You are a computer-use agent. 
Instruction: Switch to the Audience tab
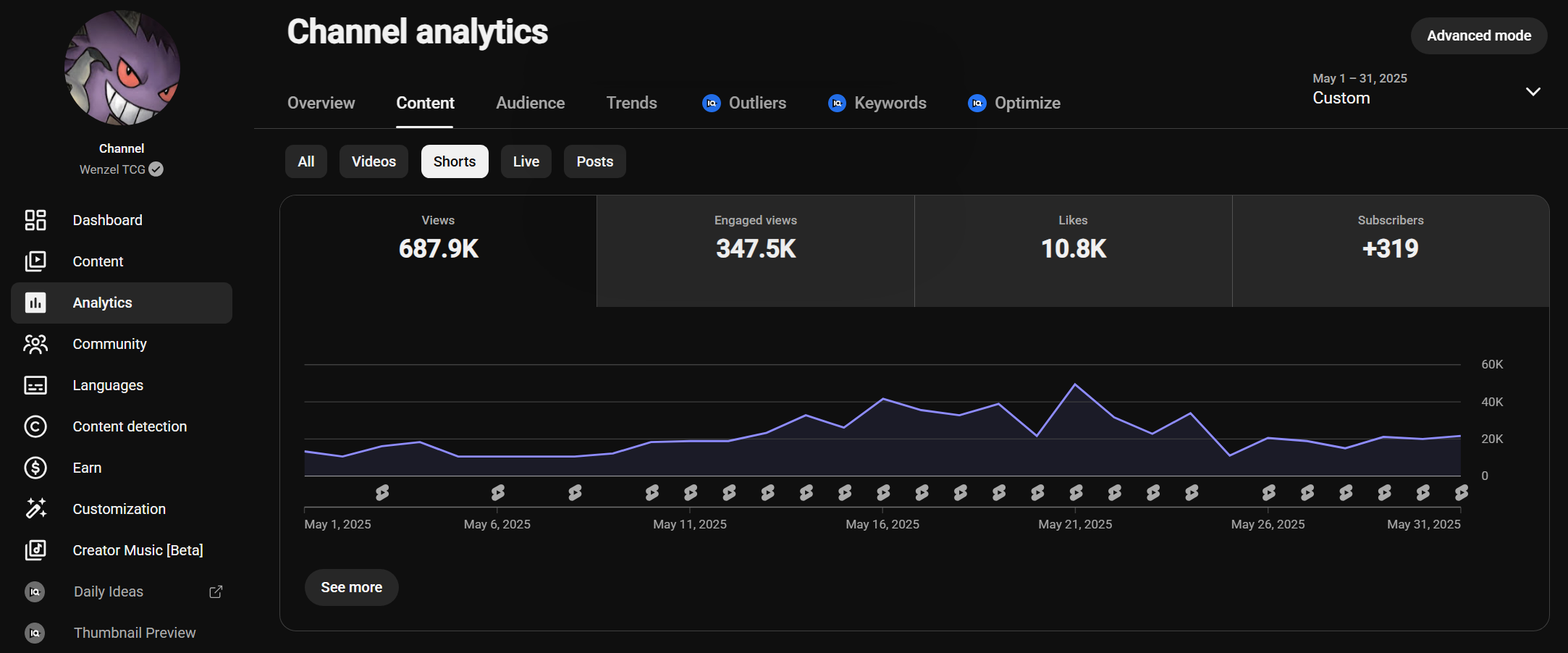pos(531,103)
